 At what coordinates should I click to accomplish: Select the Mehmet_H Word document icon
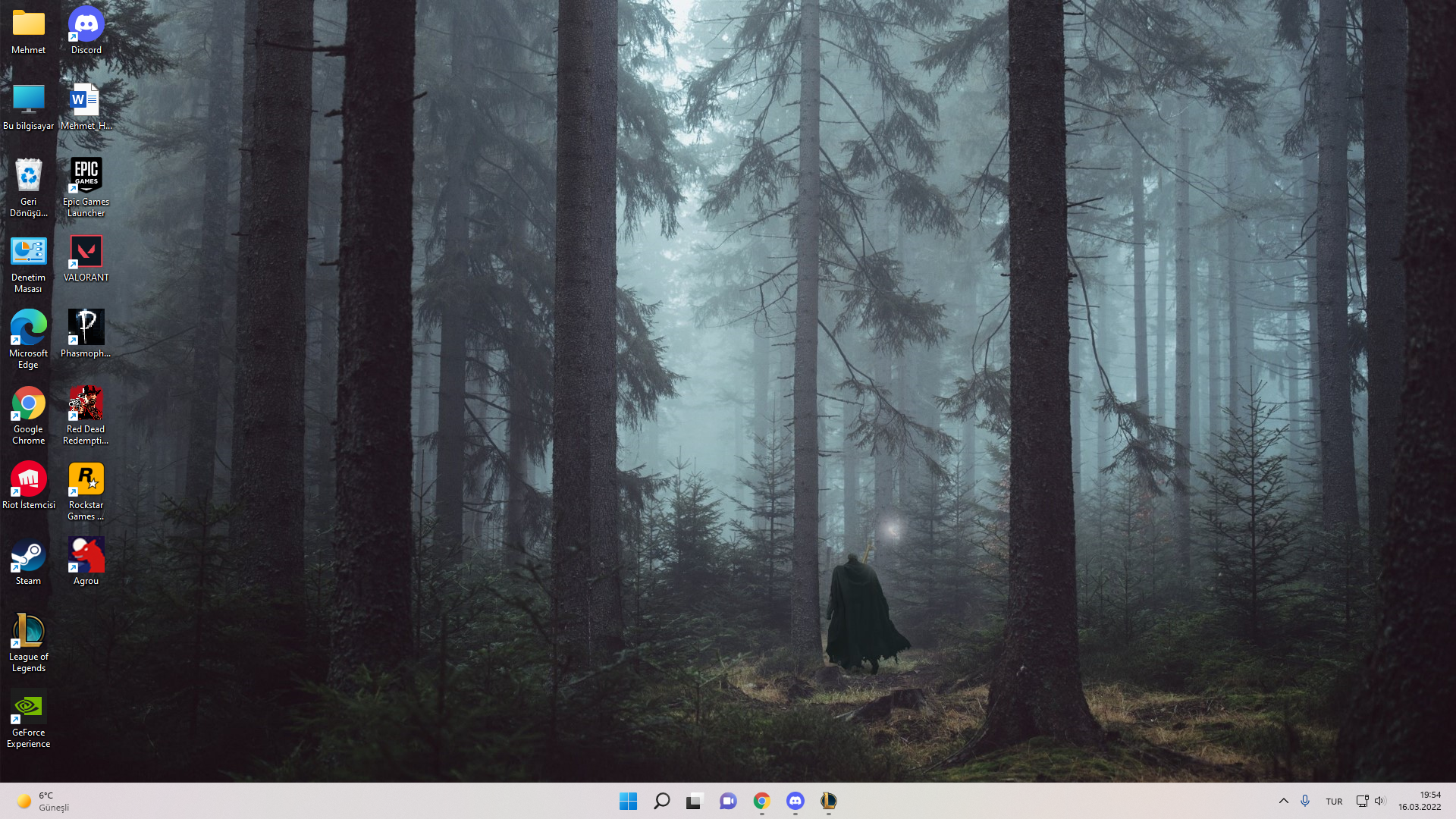(86, 108)
